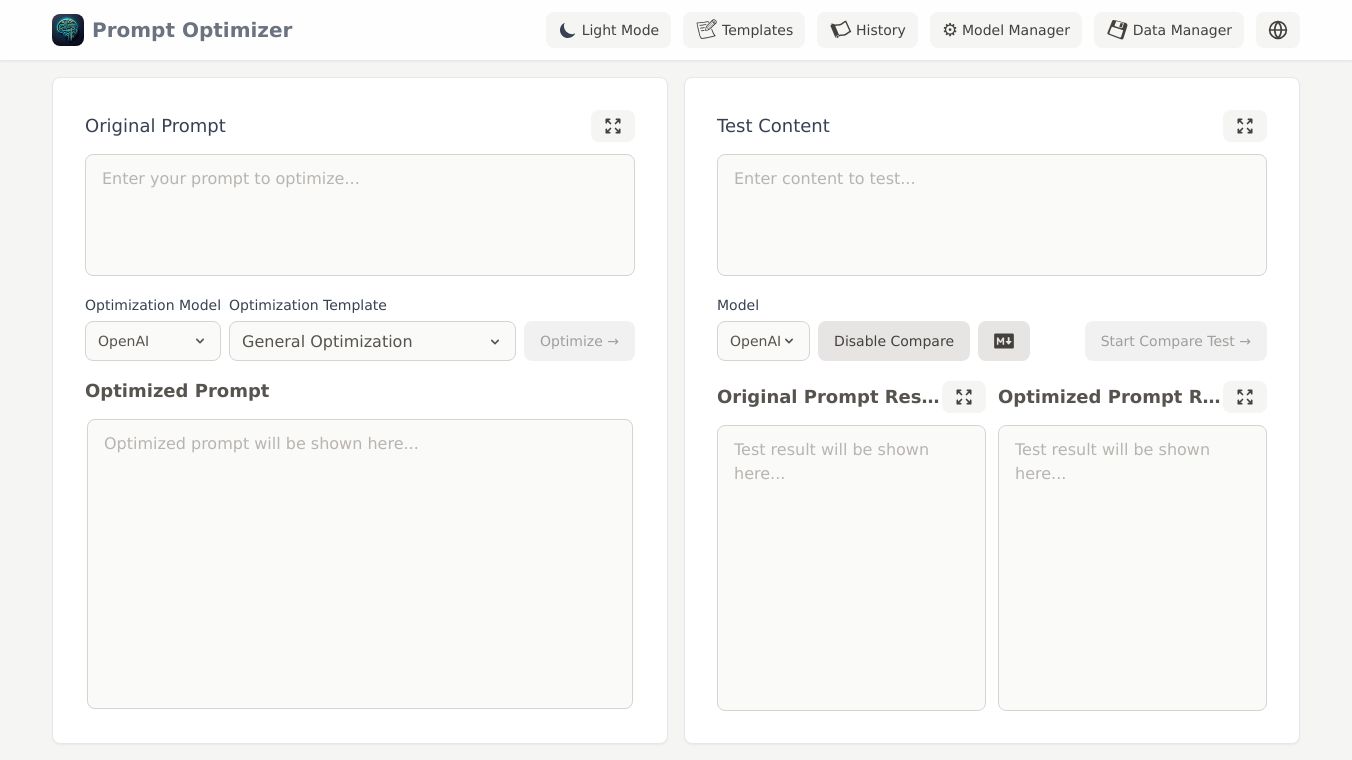Click the Optimize button

tap(579, 341)
